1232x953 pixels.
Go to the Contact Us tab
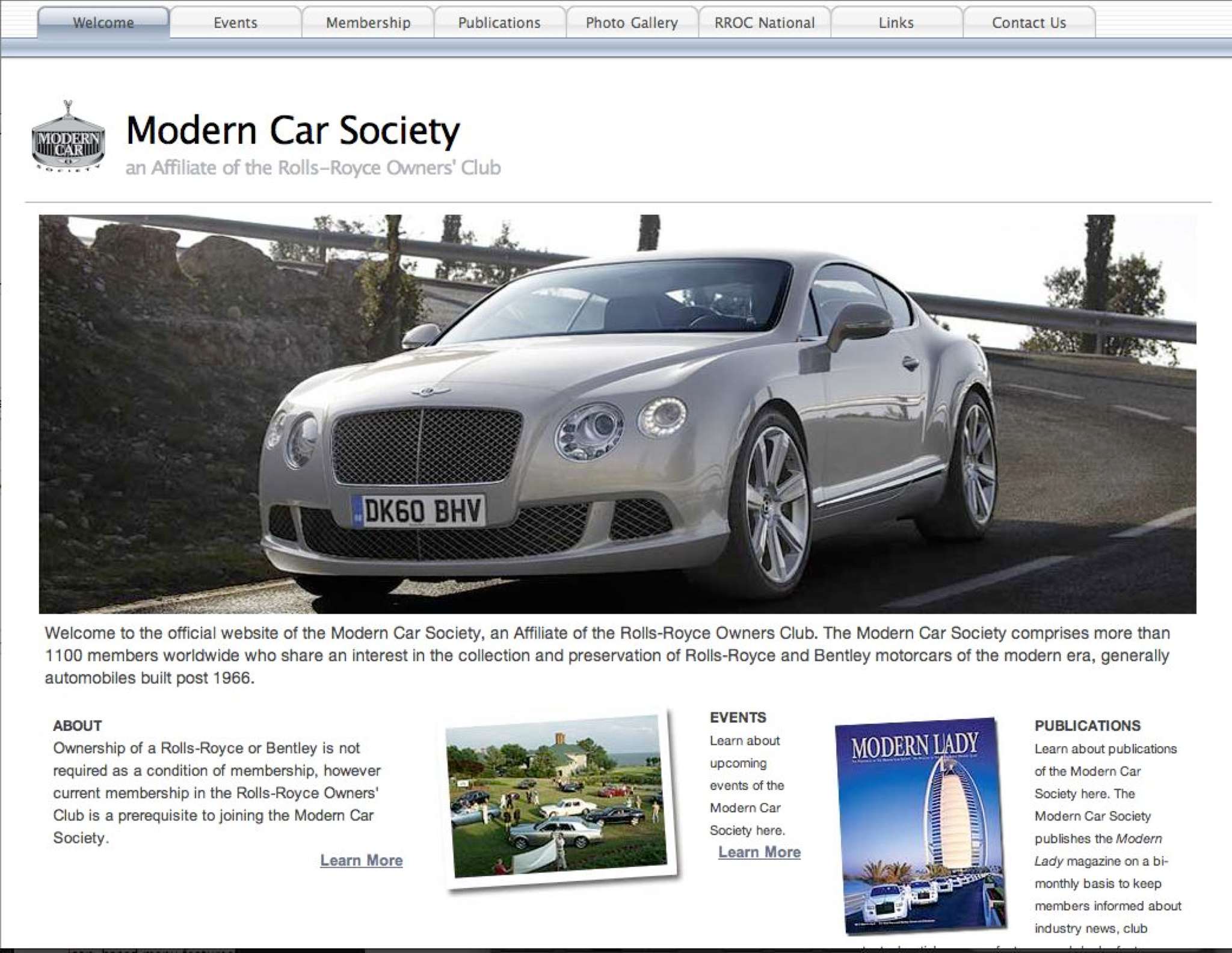1029,23
